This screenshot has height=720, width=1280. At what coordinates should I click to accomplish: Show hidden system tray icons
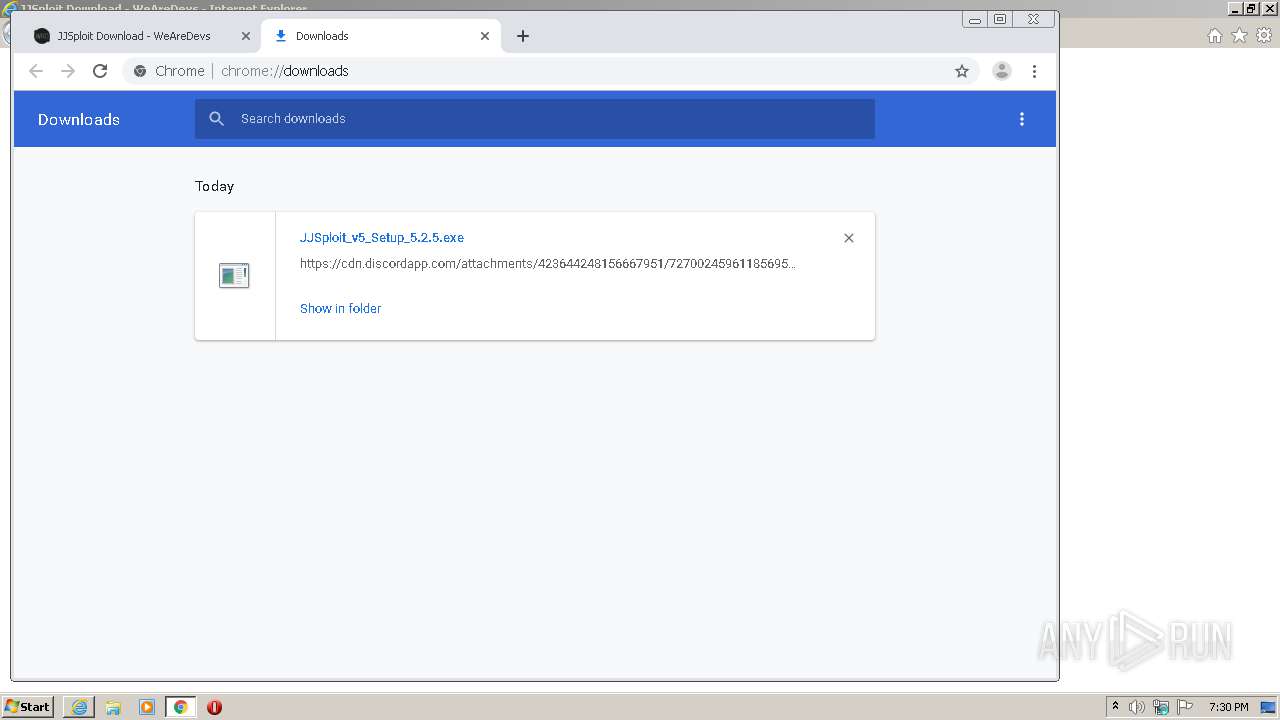pos(1116,707)
